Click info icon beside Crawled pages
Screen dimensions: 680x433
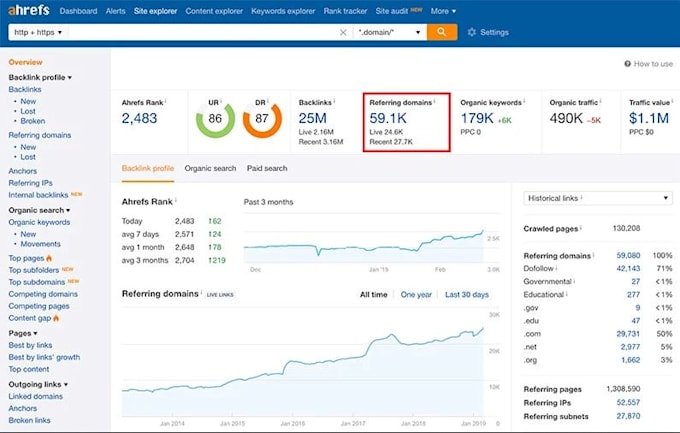(x=581, y=227)
